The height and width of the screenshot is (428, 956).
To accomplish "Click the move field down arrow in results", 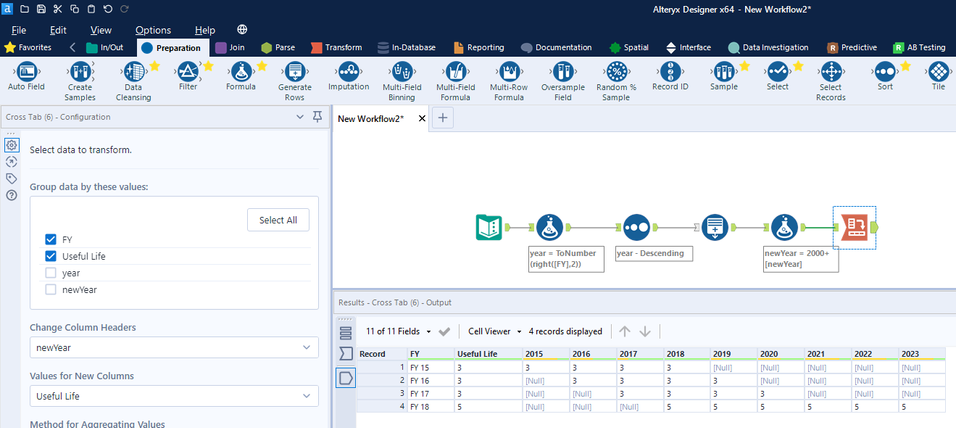I will coord(645,332).
